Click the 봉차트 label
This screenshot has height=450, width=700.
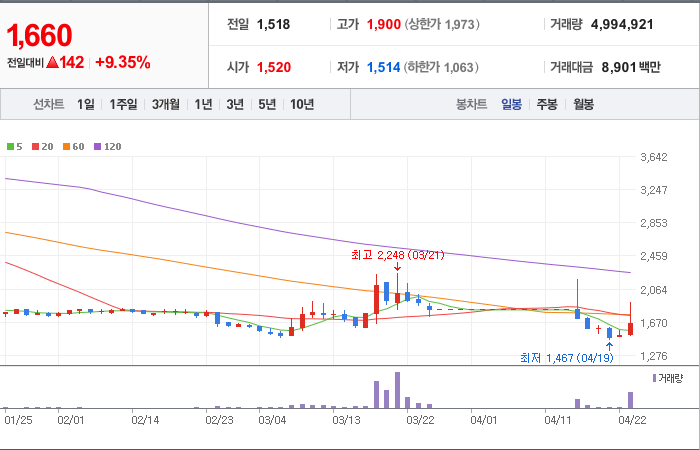coord(471,104)
